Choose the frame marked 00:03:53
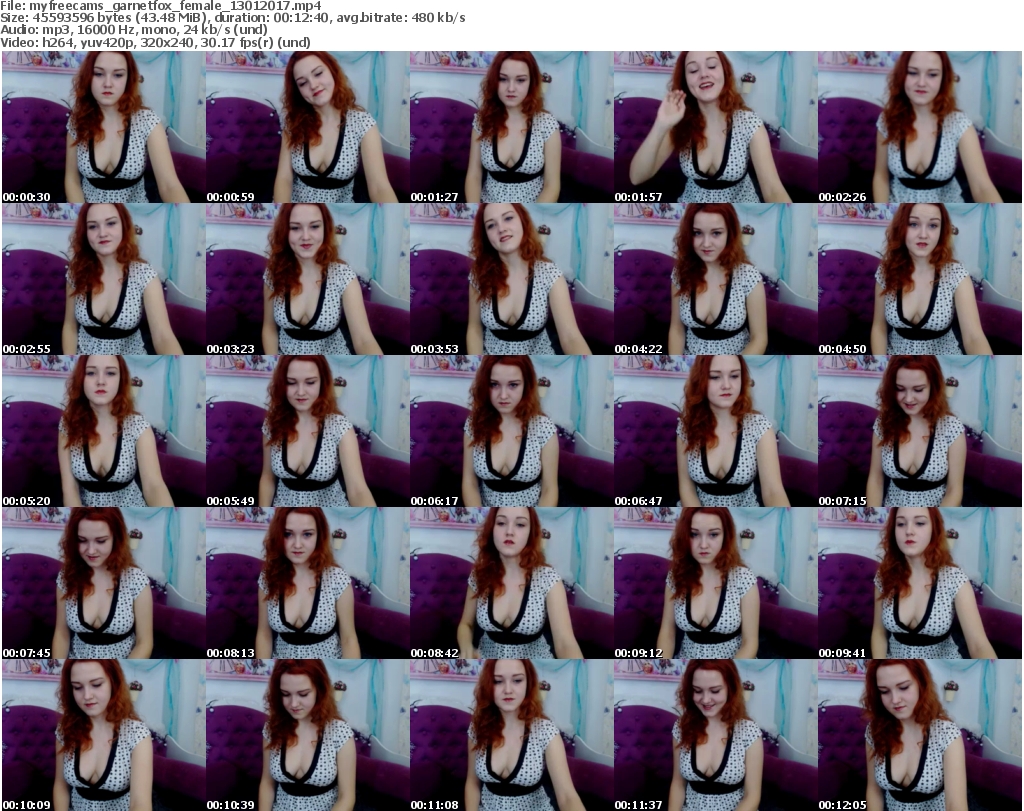This screenshot has width=1024, height=811. click(511, 279)
